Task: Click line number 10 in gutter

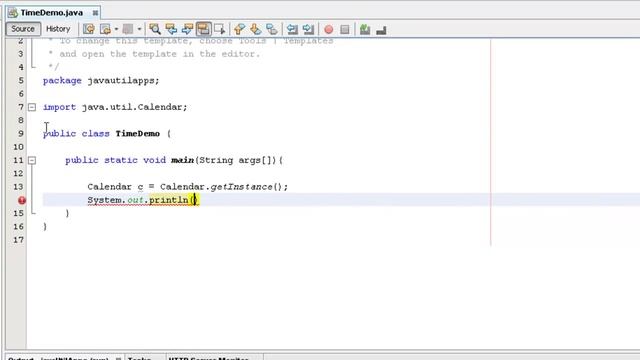Action: tap(18, 147)
